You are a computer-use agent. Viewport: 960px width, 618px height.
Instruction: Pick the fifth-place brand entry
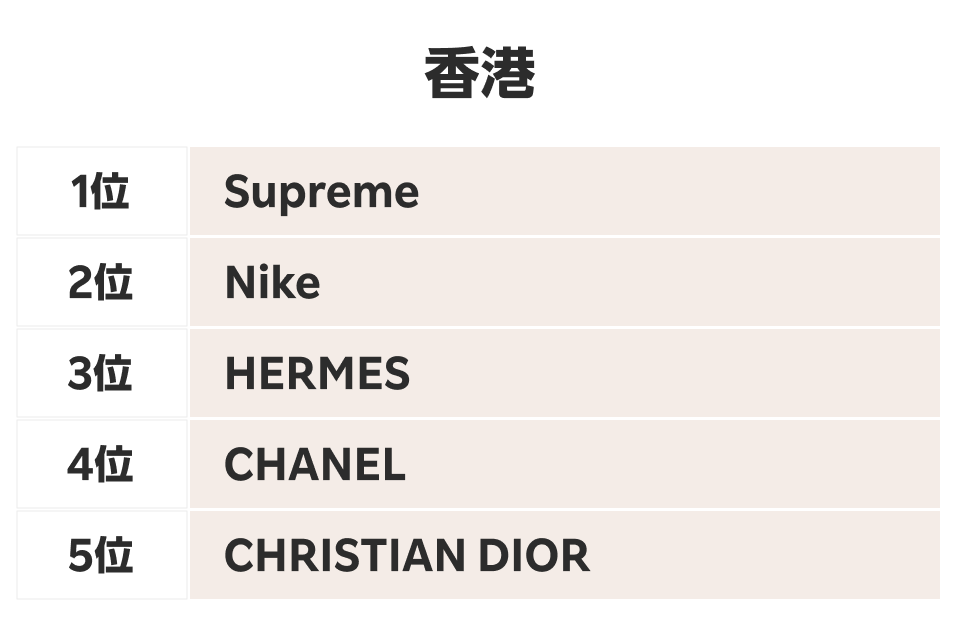(x=406, y=556)
